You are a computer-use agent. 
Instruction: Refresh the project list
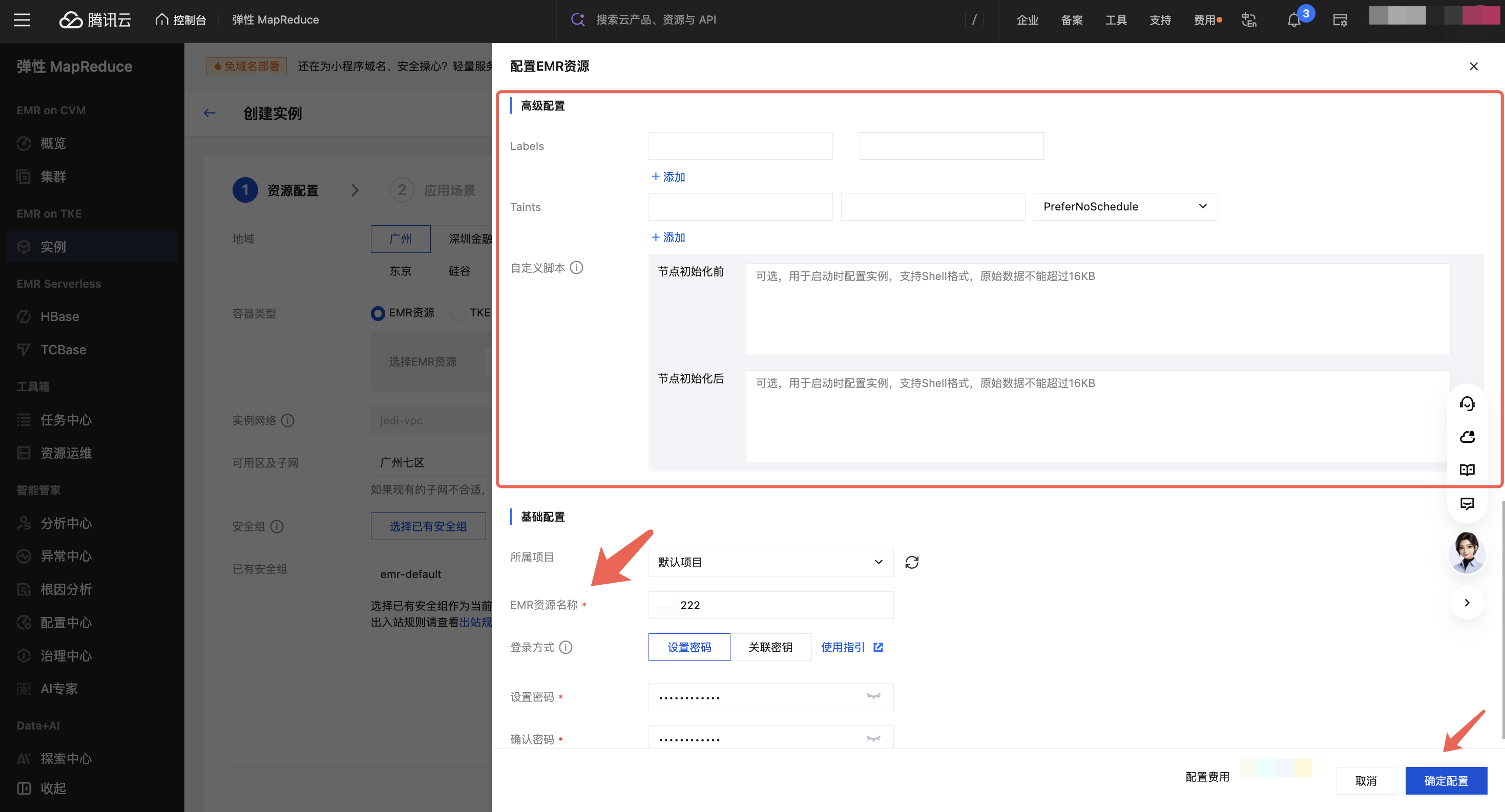[911, 562]
